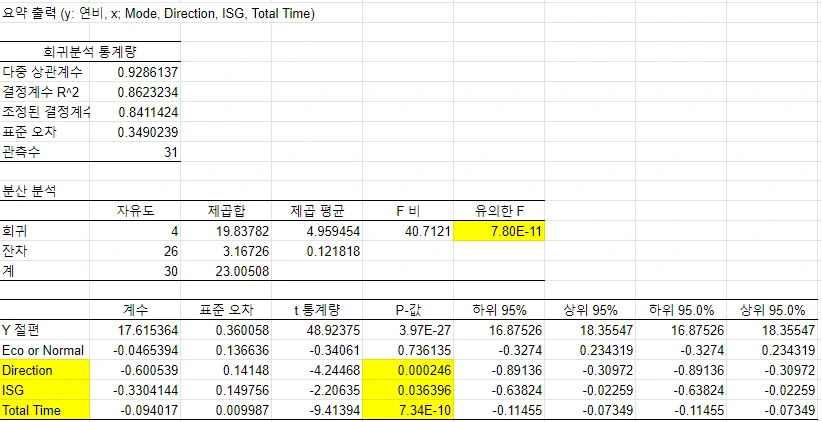This screenshot has width=822, height=422.
Task: Select the title cell starting with 요약 출력
Action: pos(157,14)
